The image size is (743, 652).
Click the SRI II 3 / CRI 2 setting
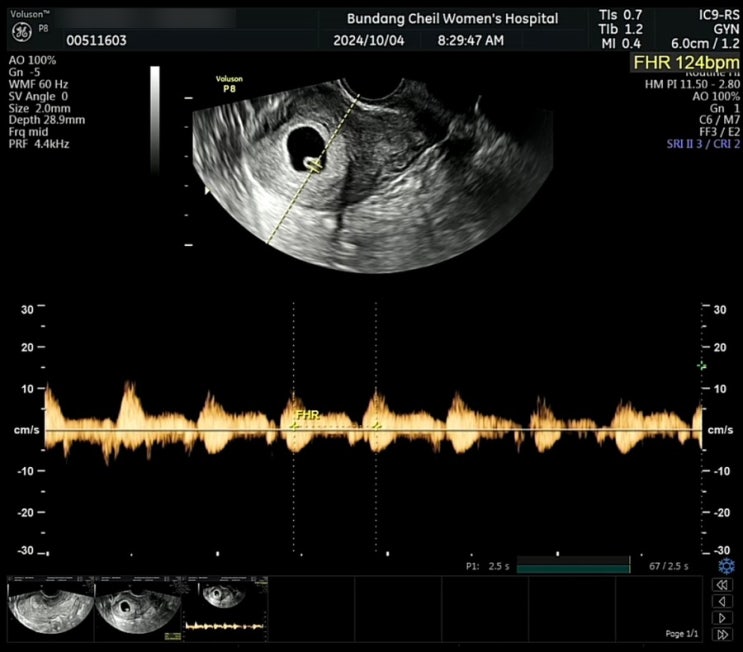click(703, 144)
